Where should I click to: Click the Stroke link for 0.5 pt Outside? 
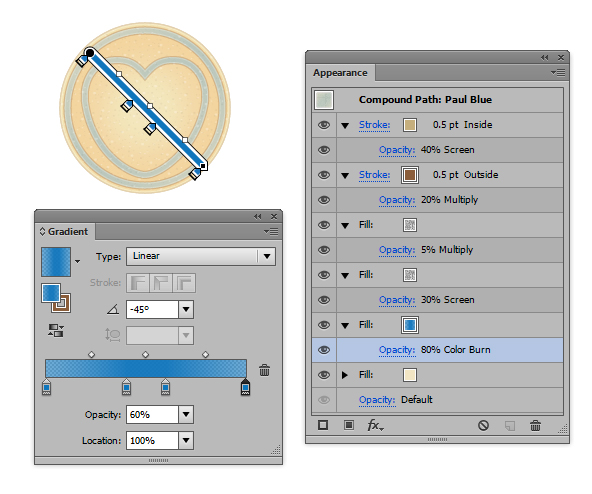(374, 175)
